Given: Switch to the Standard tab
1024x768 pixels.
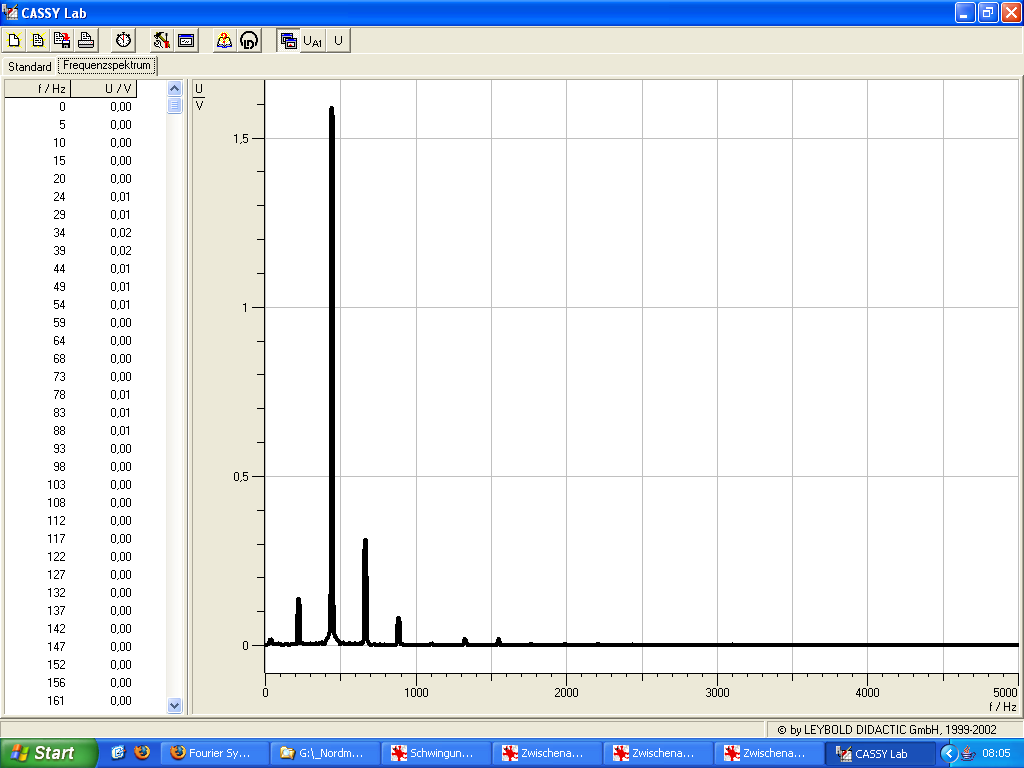Looking at the screenshot, I should point(30,67).
